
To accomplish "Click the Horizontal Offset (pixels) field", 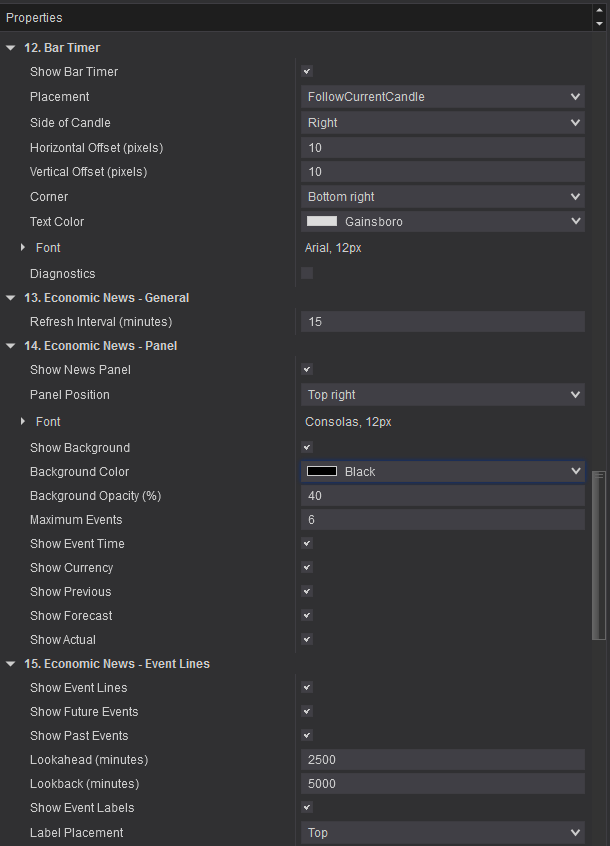I will coord(443,148).
